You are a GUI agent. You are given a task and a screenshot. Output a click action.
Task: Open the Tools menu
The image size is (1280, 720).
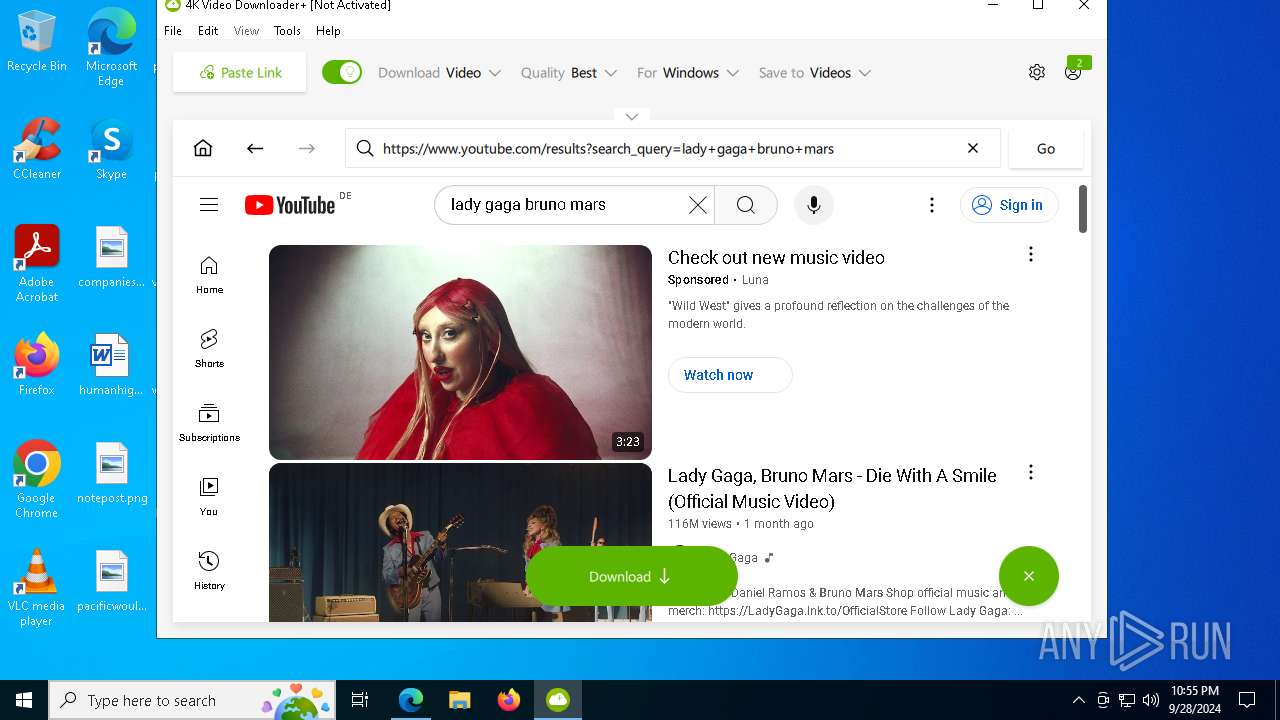pos(287,31)
